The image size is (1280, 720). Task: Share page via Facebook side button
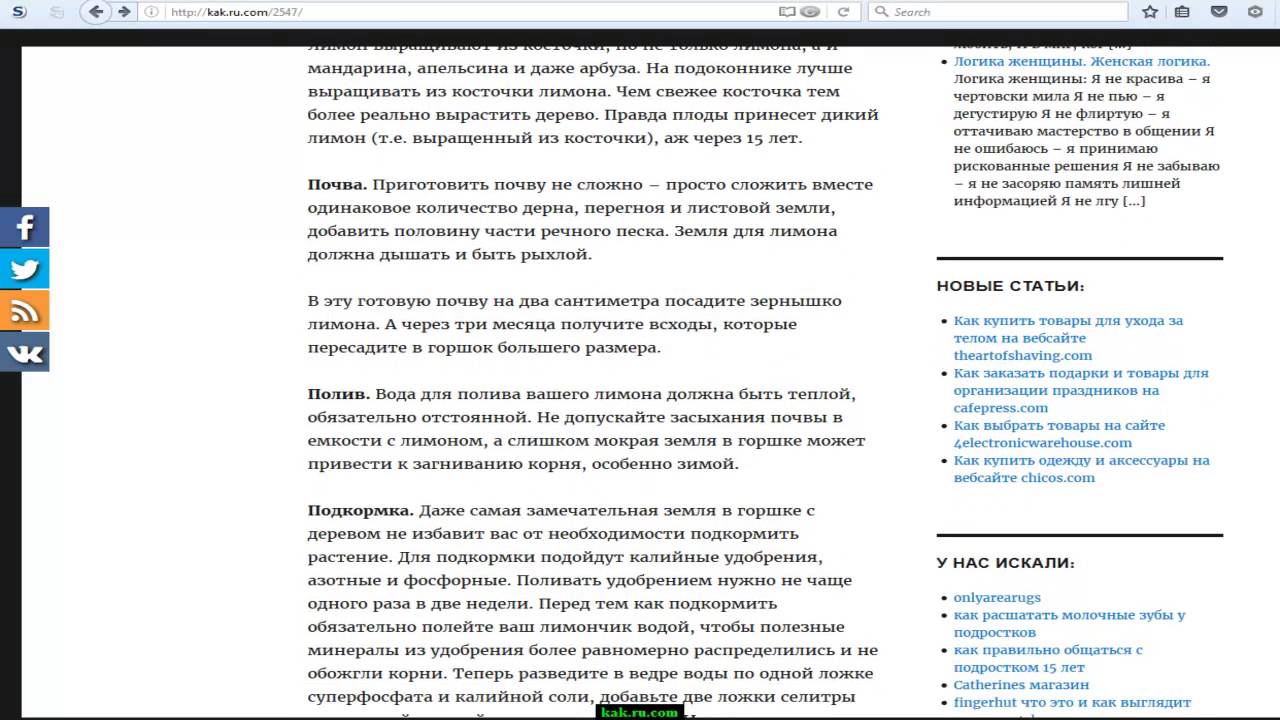[24, 227]
